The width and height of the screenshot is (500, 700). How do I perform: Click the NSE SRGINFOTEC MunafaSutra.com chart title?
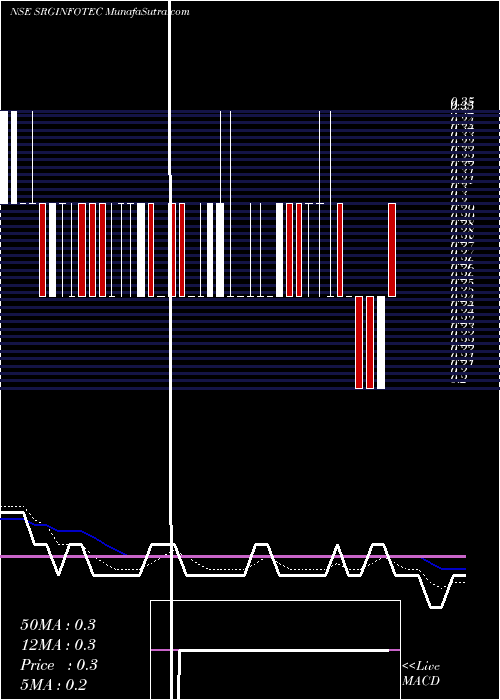tap(100, 12)
